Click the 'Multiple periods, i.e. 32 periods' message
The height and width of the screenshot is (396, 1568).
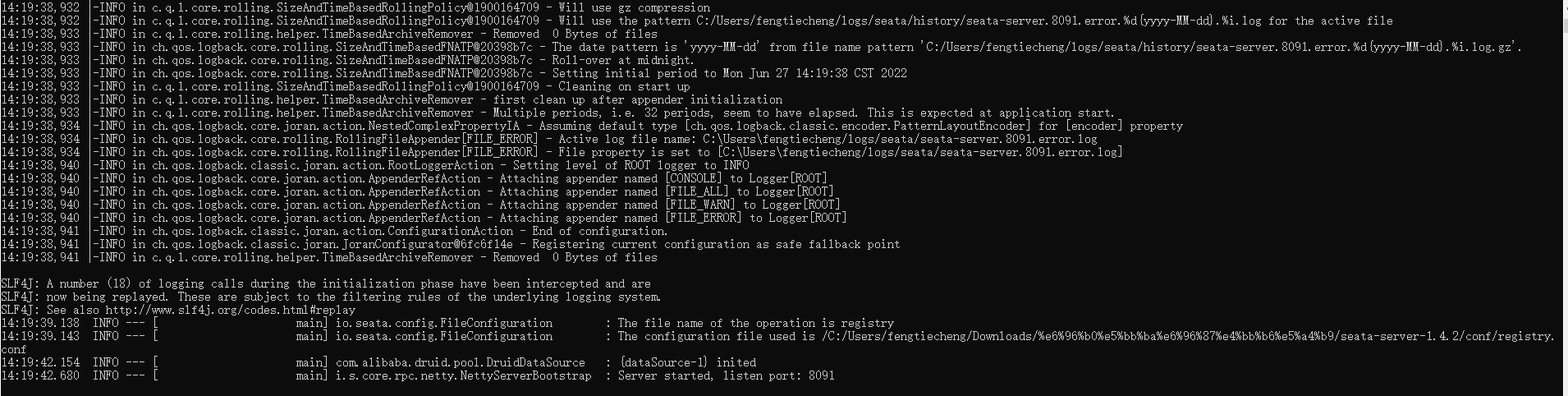click(x=602, y=113)
